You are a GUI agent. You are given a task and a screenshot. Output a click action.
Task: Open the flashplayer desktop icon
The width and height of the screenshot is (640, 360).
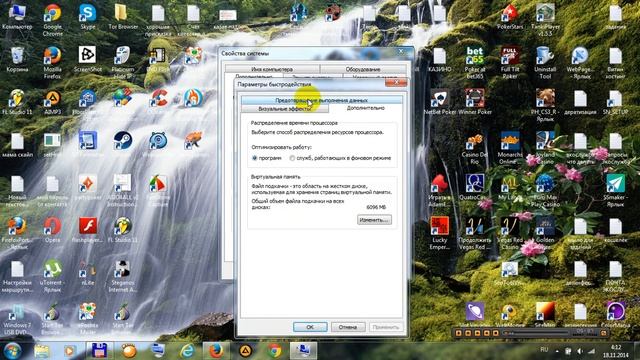coord(87,230)
